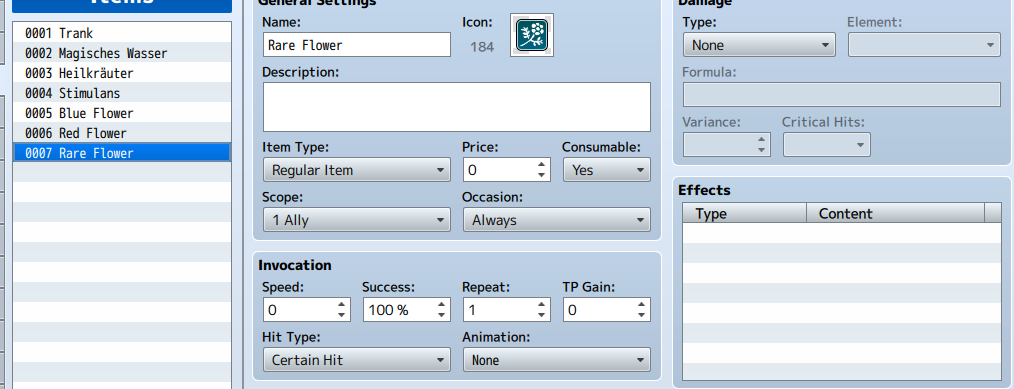Screen dimensions: 1014x389
Task: Click the Name field containing Rare Flower
Action: pos(356,45)
